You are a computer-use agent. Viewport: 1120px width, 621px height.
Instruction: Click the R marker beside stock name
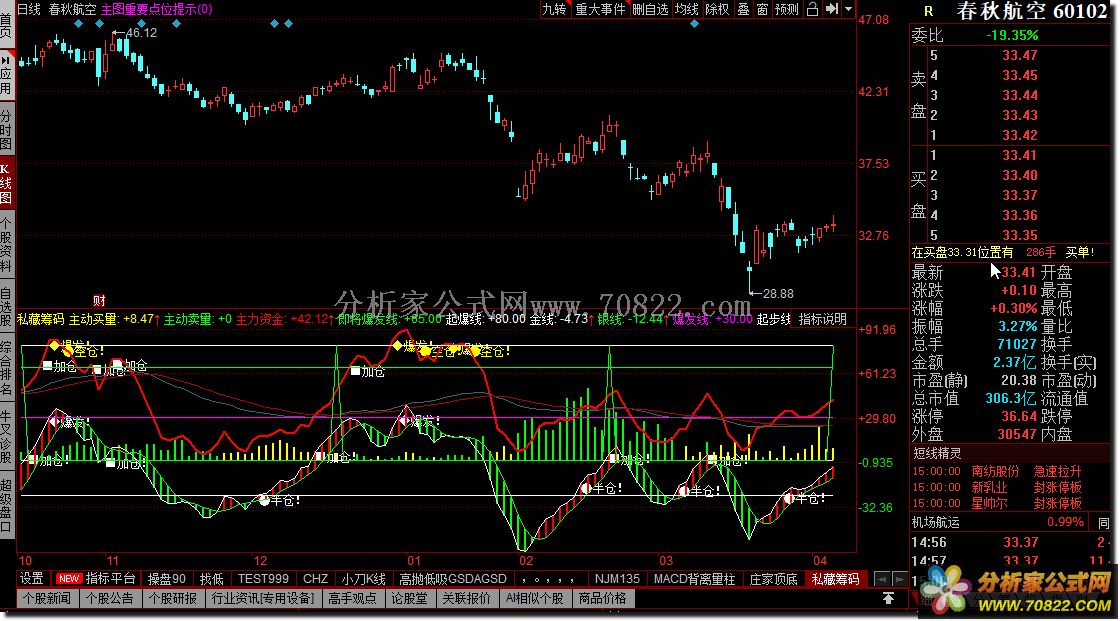pos(929,11)
